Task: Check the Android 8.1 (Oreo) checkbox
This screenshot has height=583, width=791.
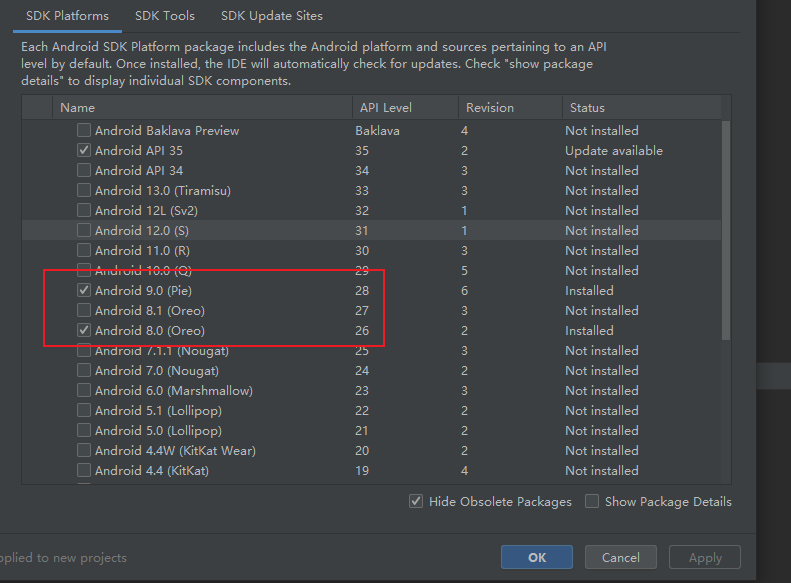Action: click(84, 311)
